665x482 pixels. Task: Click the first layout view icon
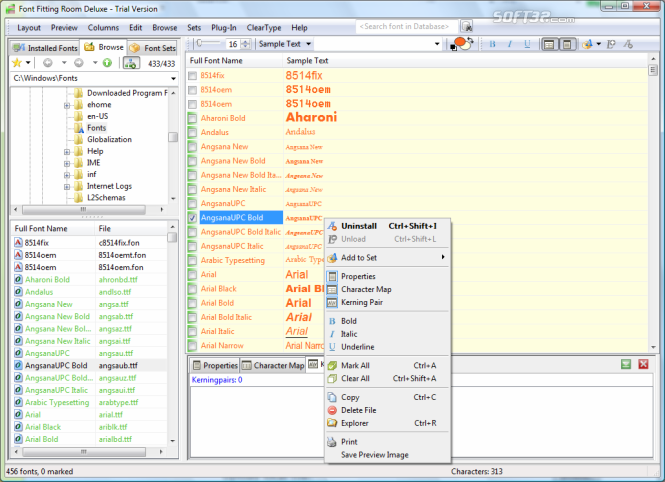point(549,44)
